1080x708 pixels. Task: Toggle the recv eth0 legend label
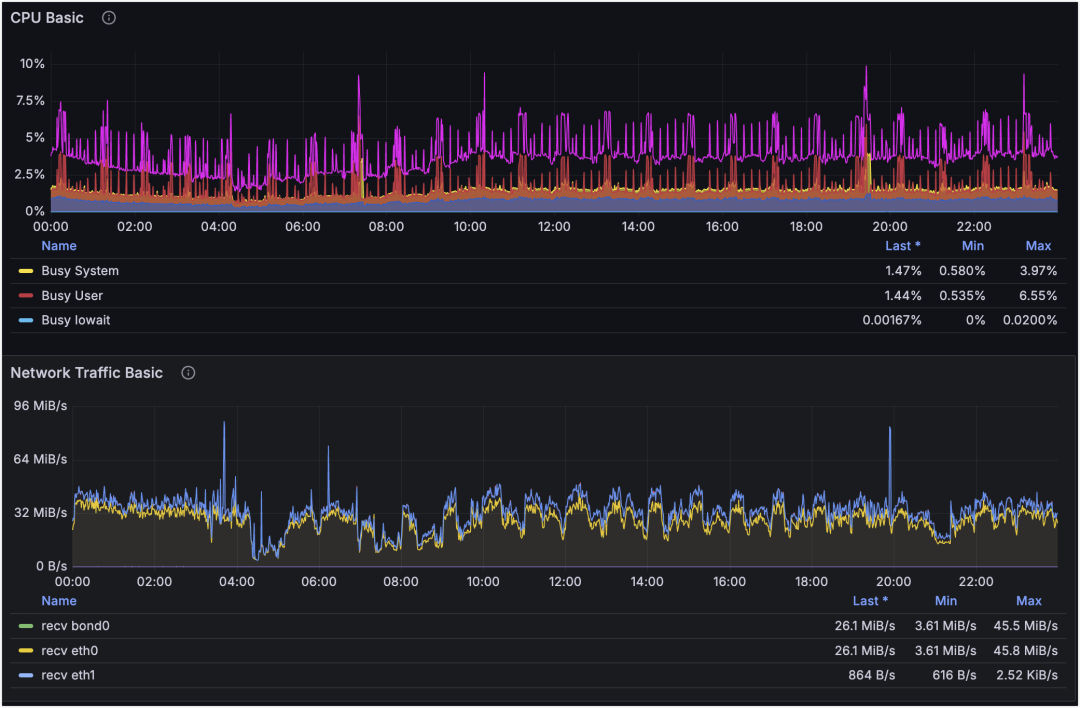point(70,651)
